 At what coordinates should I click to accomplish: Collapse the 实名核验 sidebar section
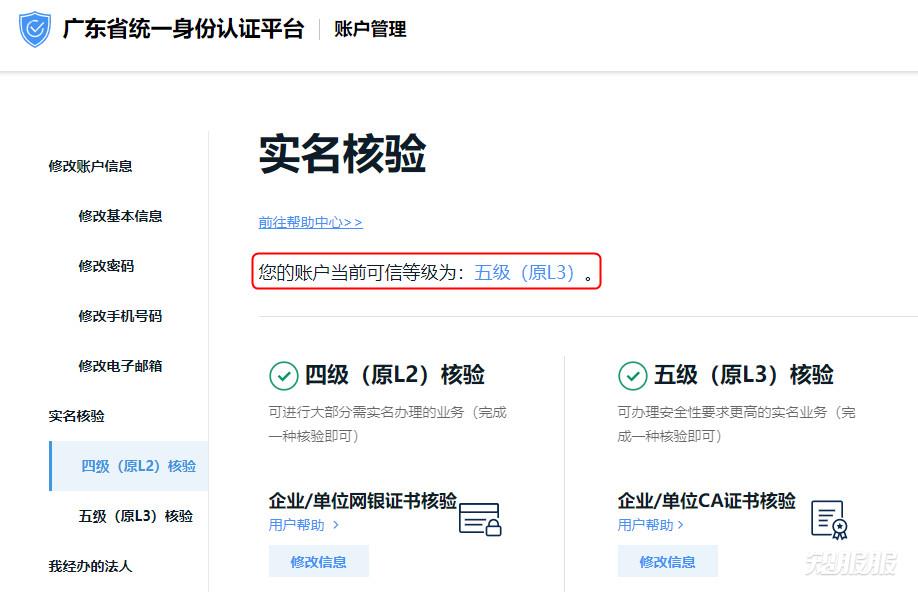[77, 416]
